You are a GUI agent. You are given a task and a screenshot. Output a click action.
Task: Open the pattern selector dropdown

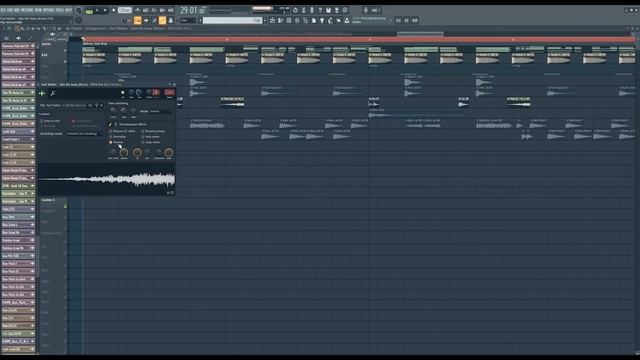pos(232,20)
